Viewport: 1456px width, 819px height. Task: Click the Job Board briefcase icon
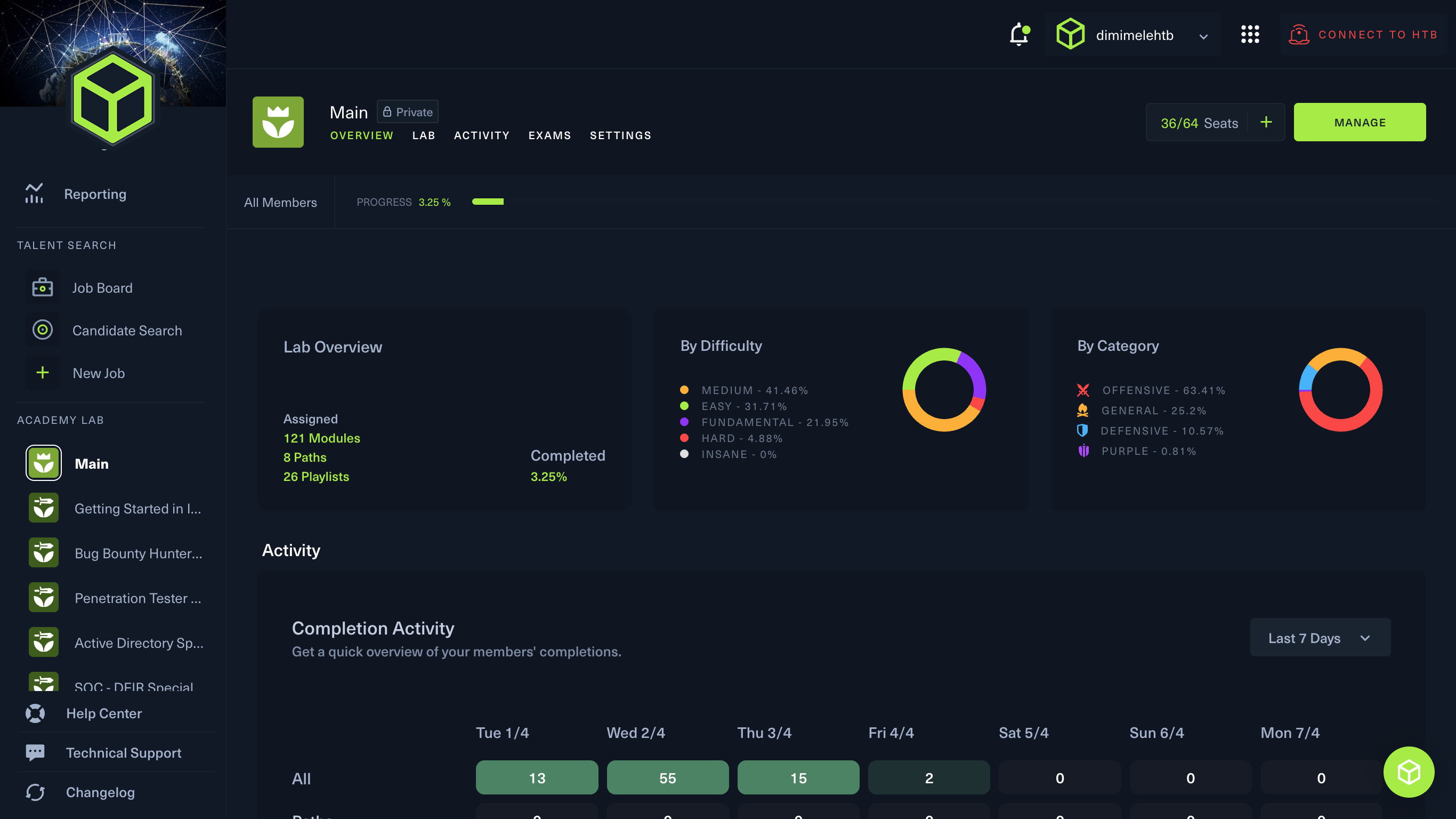point(43,287)
